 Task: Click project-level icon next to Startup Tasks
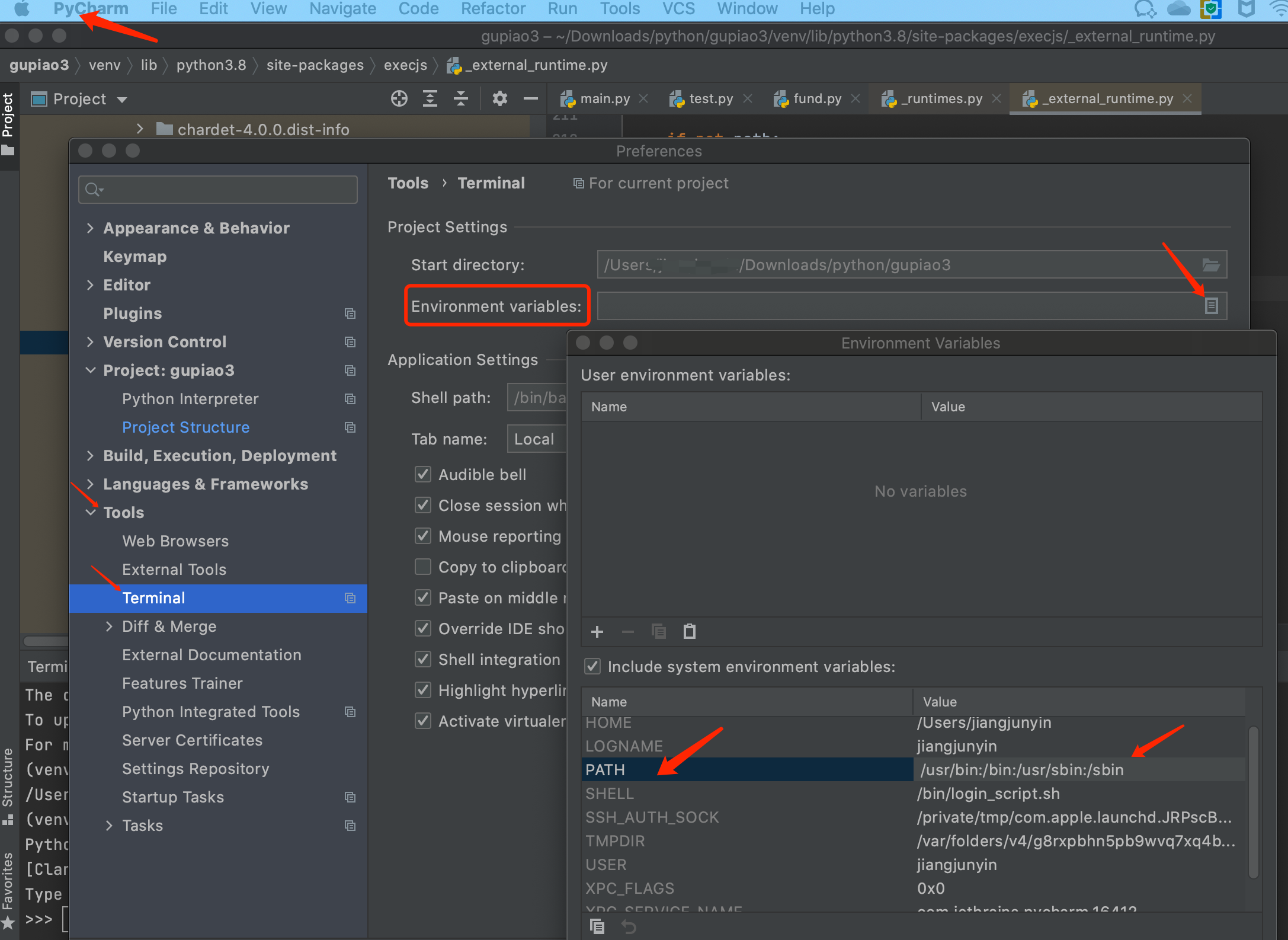coord(350,797)
